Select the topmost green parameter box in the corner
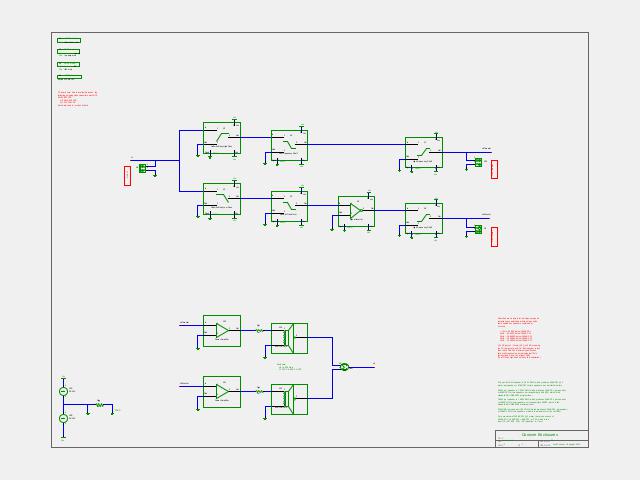Image resolution: width=640 pixels, height=480 pixels. [x=69, y=40]
